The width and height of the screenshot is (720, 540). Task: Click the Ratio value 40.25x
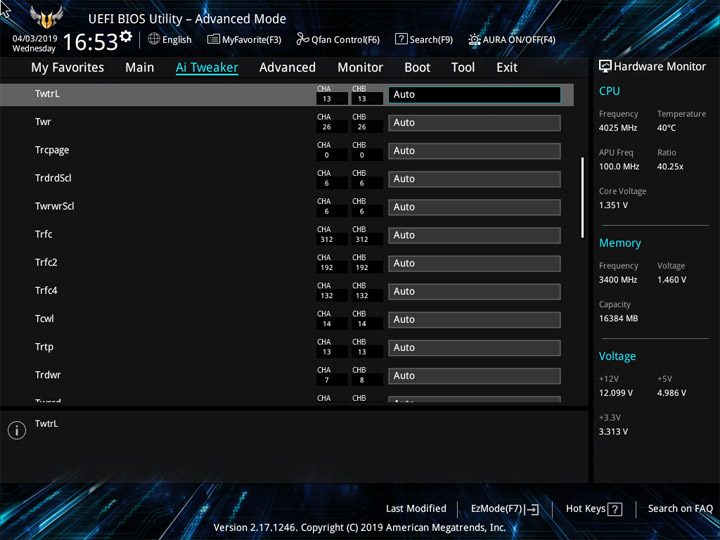click(x=670, y=167)
